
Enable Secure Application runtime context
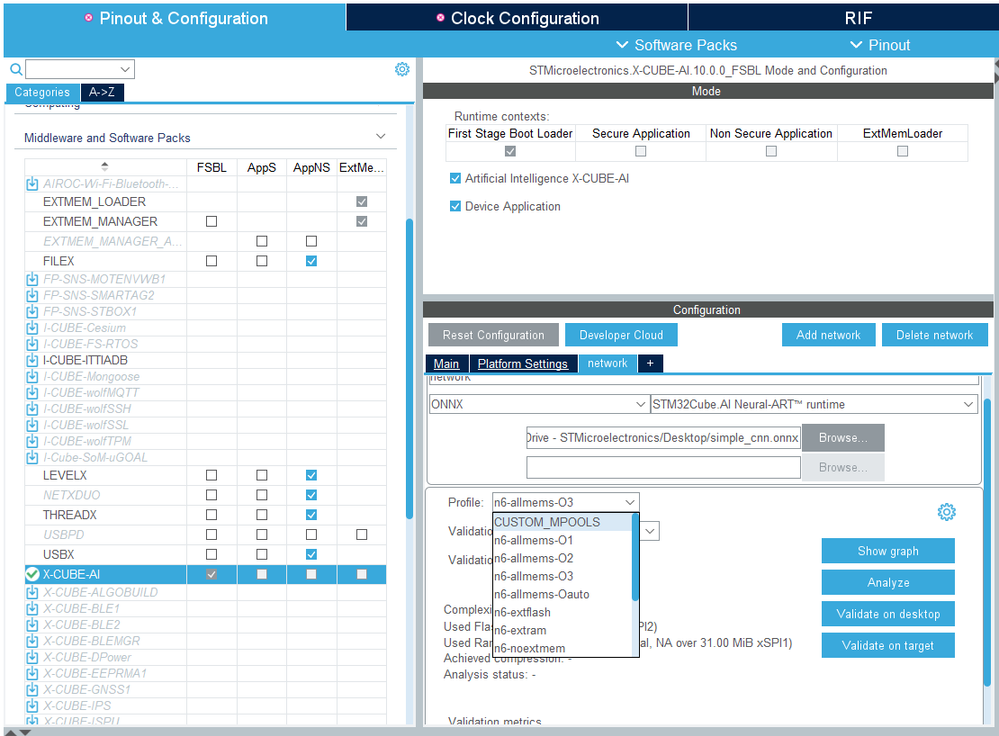(641, 151)
